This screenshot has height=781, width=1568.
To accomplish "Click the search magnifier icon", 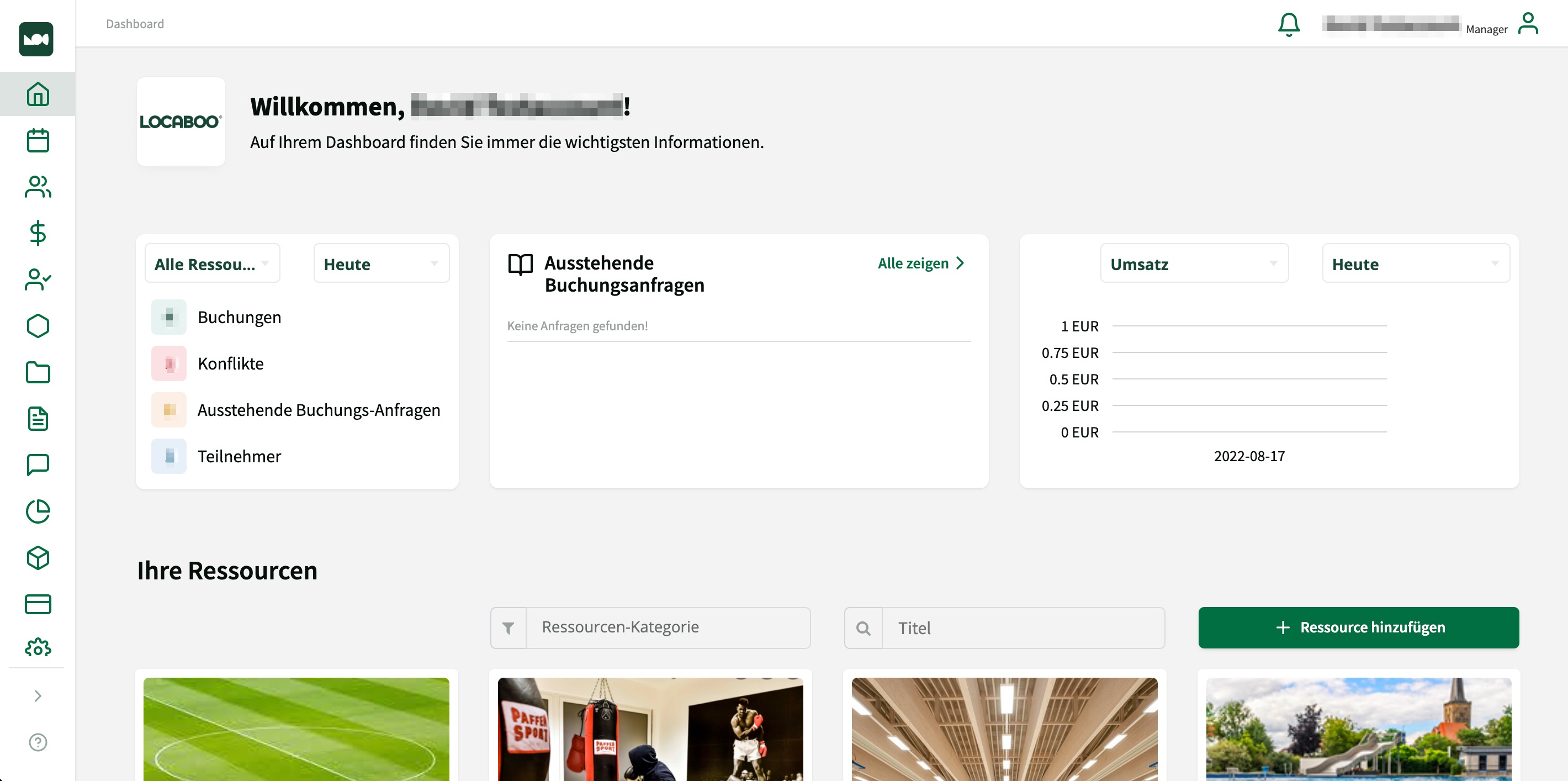I will coord(862,627).
